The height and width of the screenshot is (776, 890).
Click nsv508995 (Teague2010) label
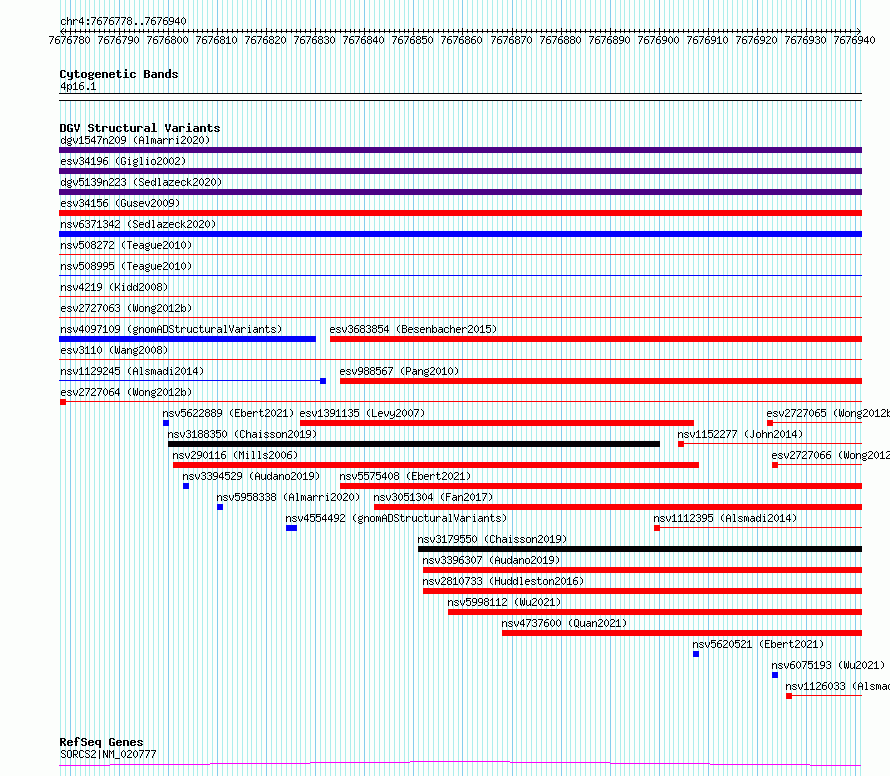[x=126, y=266]
